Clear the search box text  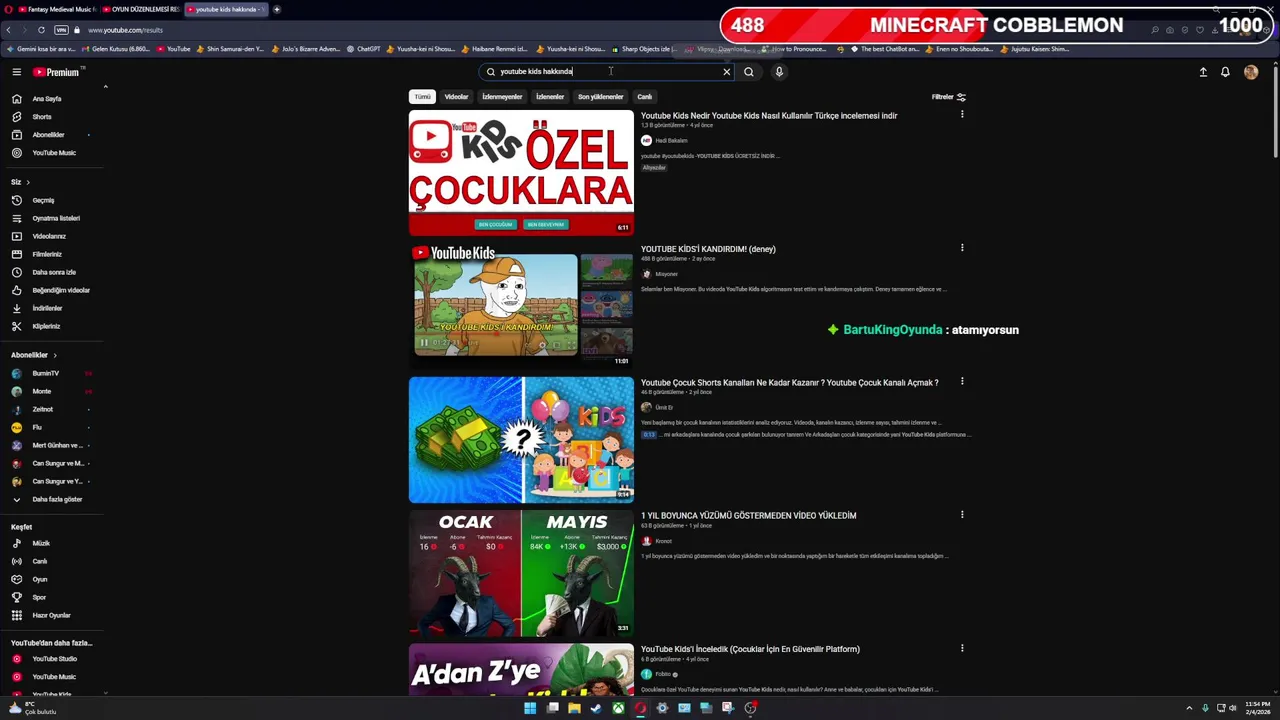(x=727, y=72)
